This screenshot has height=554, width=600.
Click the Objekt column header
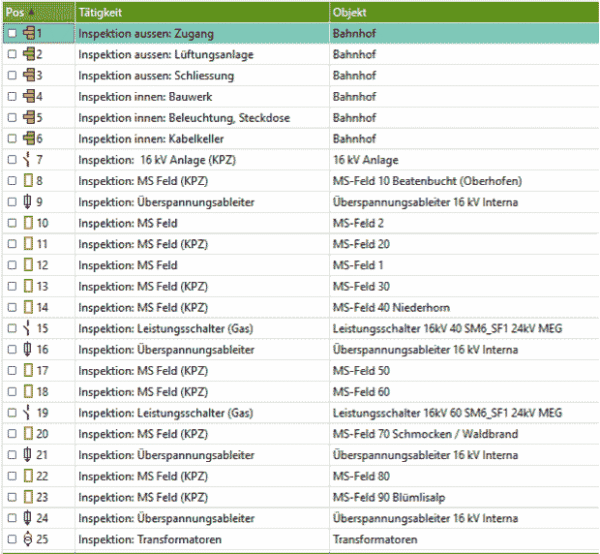point(464,12)
